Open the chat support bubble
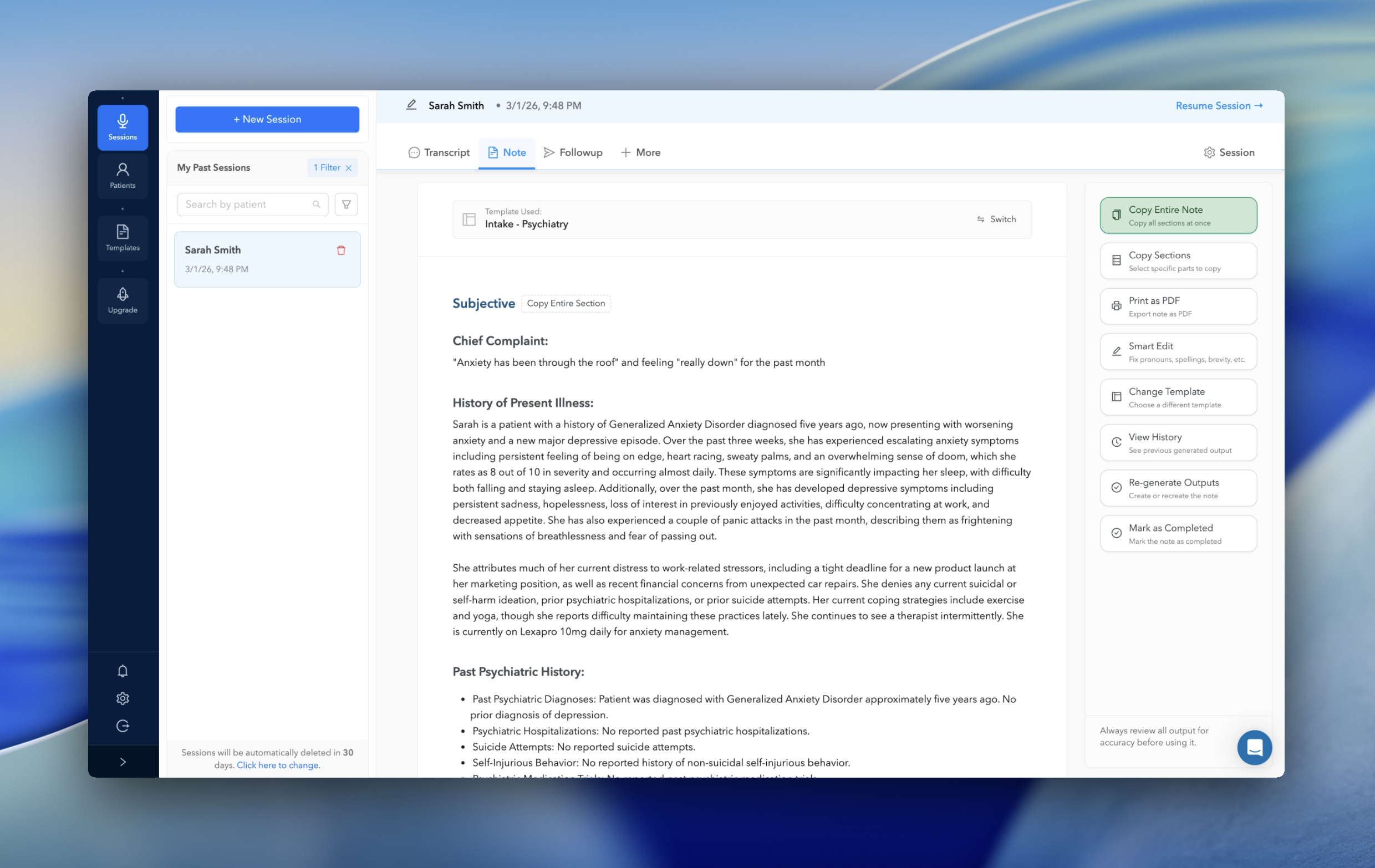1375x868 pixels. tap(1254, 747)
